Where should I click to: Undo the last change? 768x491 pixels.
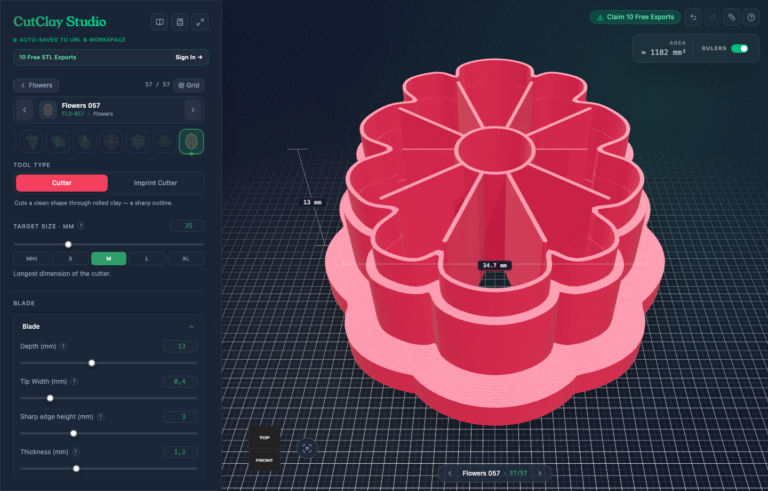[693, 17]
